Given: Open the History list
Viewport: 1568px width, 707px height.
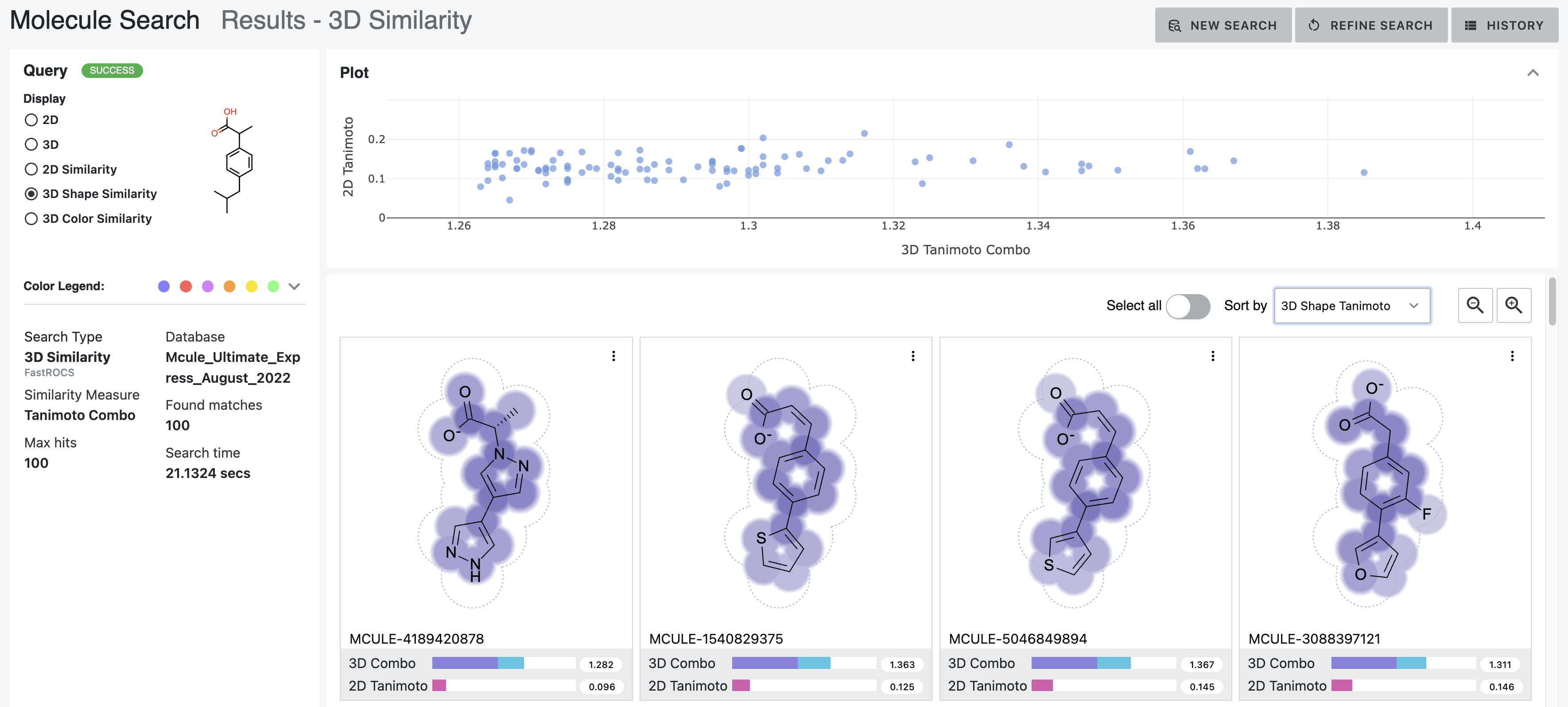Looking at the screenshot, I should tap(1504, 26).
